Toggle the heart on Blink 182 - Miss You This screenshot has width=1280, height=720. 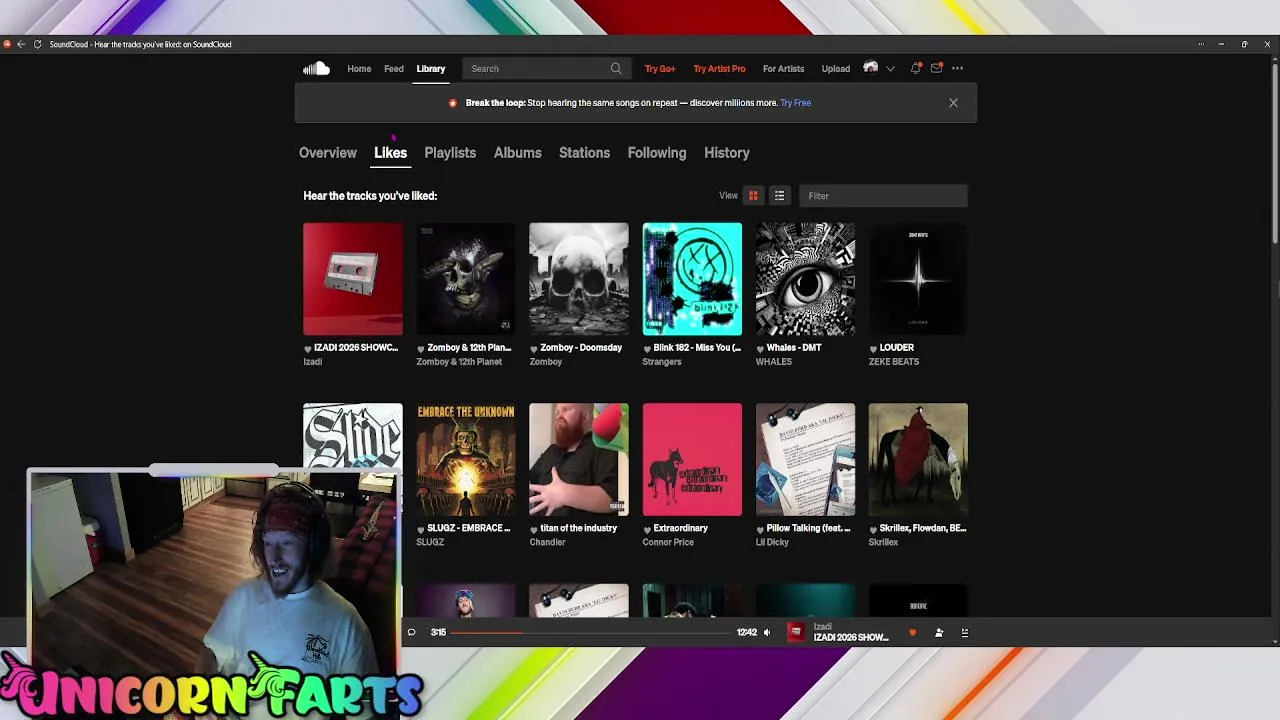647,348
